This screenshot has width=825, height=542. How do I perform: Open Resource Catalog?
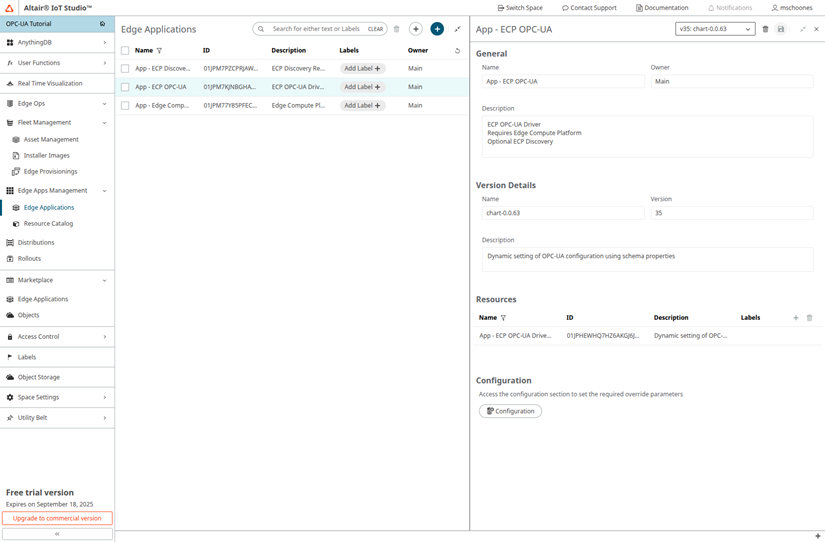[48, 224]
